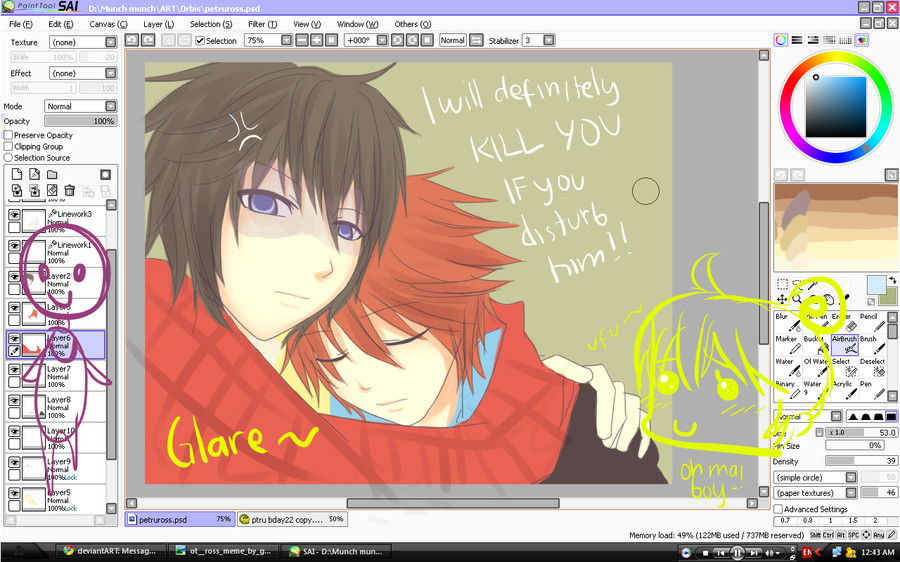Open the File menu
The height and width of the screenshot is (562, 900).
click(21, 24)
